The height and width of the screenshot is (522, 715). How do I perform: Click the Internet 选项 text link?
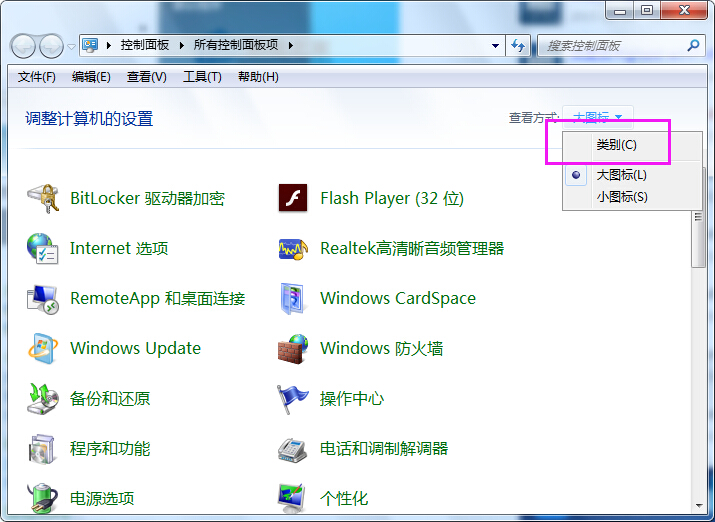point(119,248)
